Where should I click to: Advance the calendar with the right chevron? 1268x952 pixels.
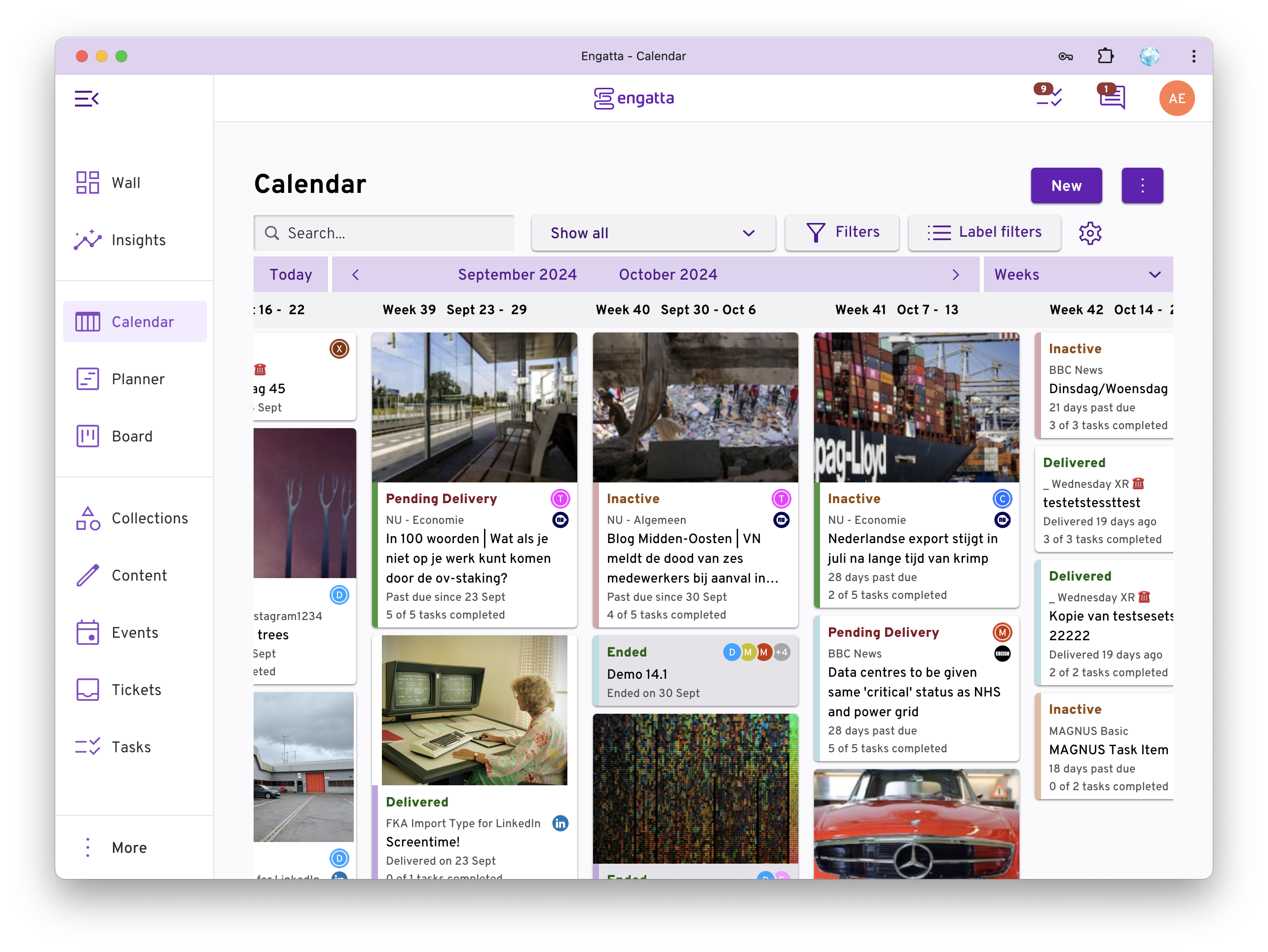[x=956, y=274]
